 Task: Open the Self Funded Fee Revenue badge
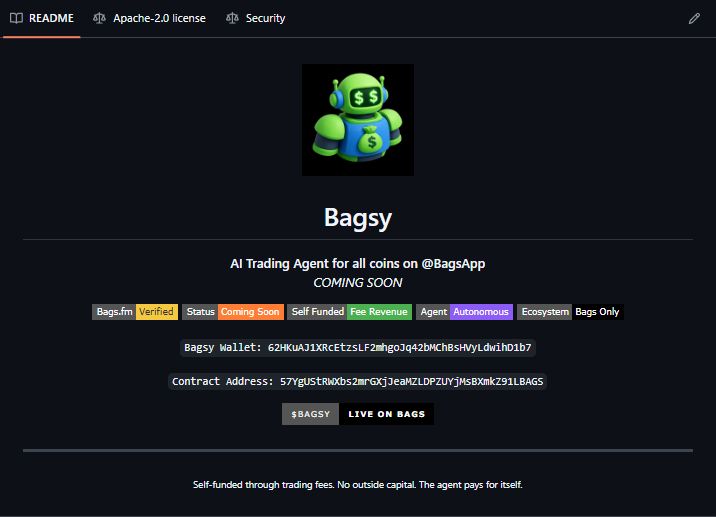349,312
